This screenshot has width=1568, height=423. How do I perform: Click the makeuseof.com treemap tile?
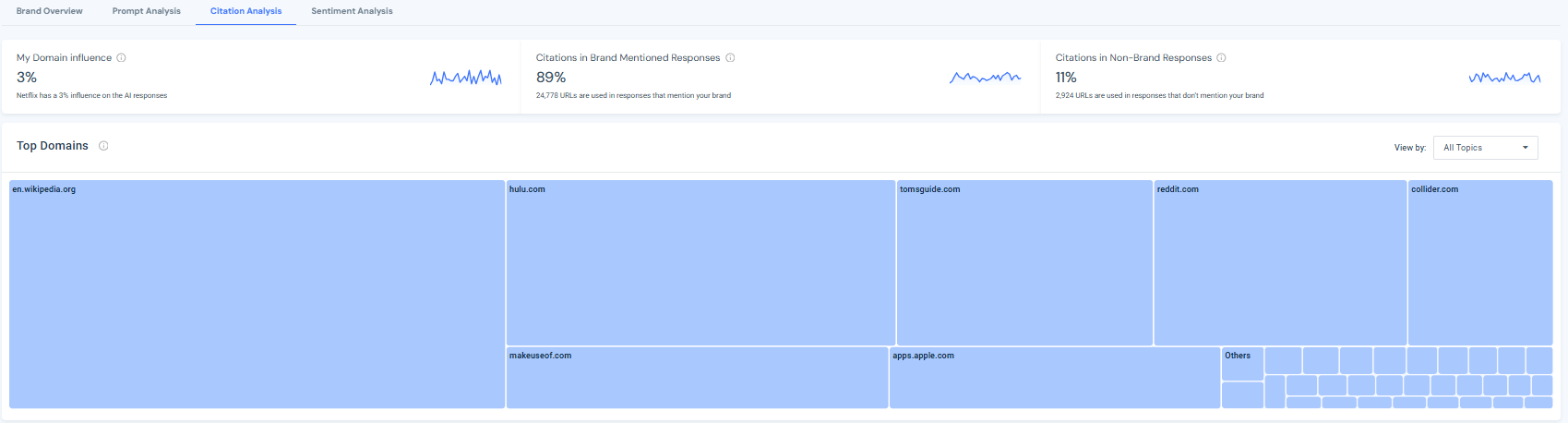pos(697,378)
